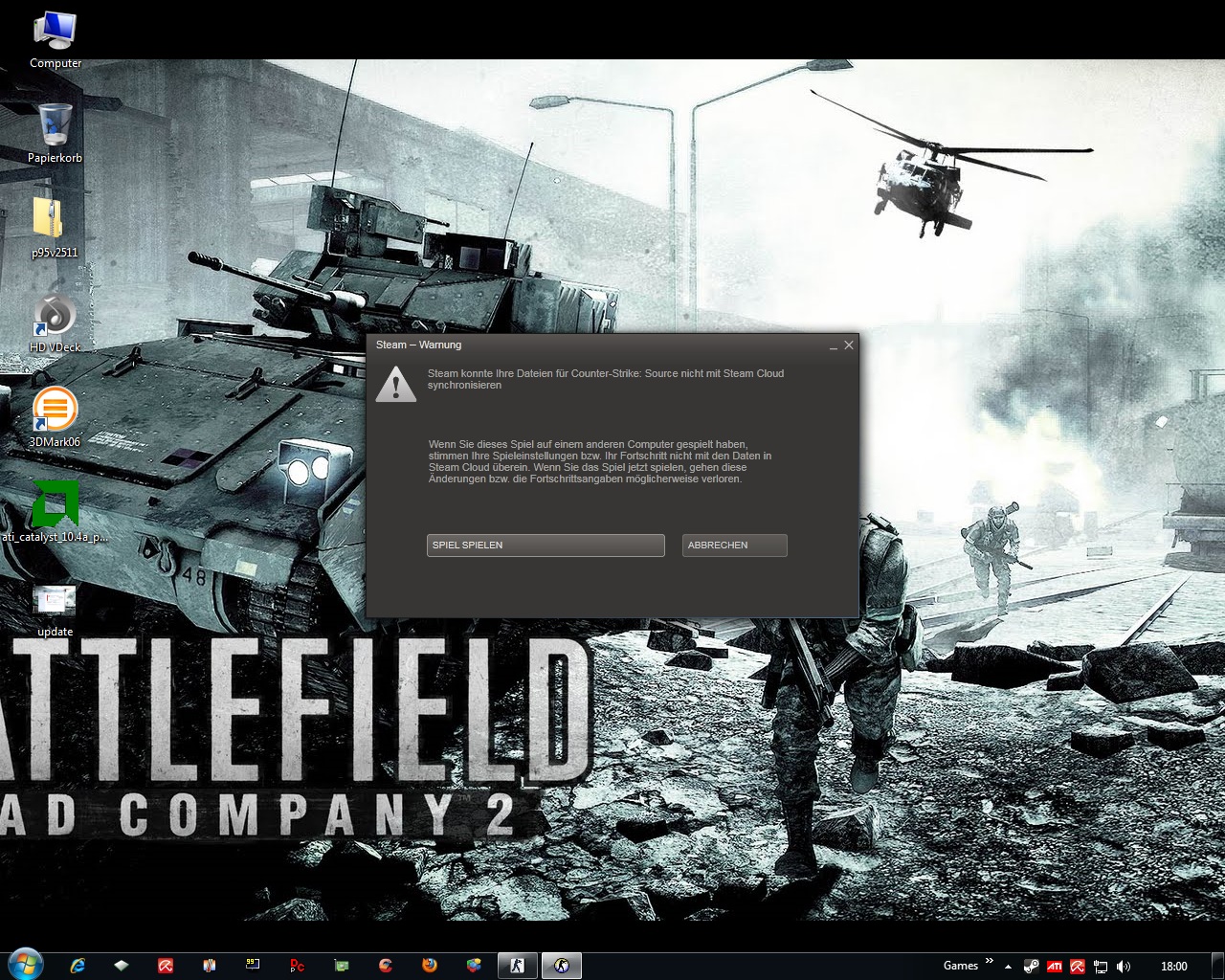Select the Computer desktop icon
The image size is (1225, 980).
tap(55, 32)
